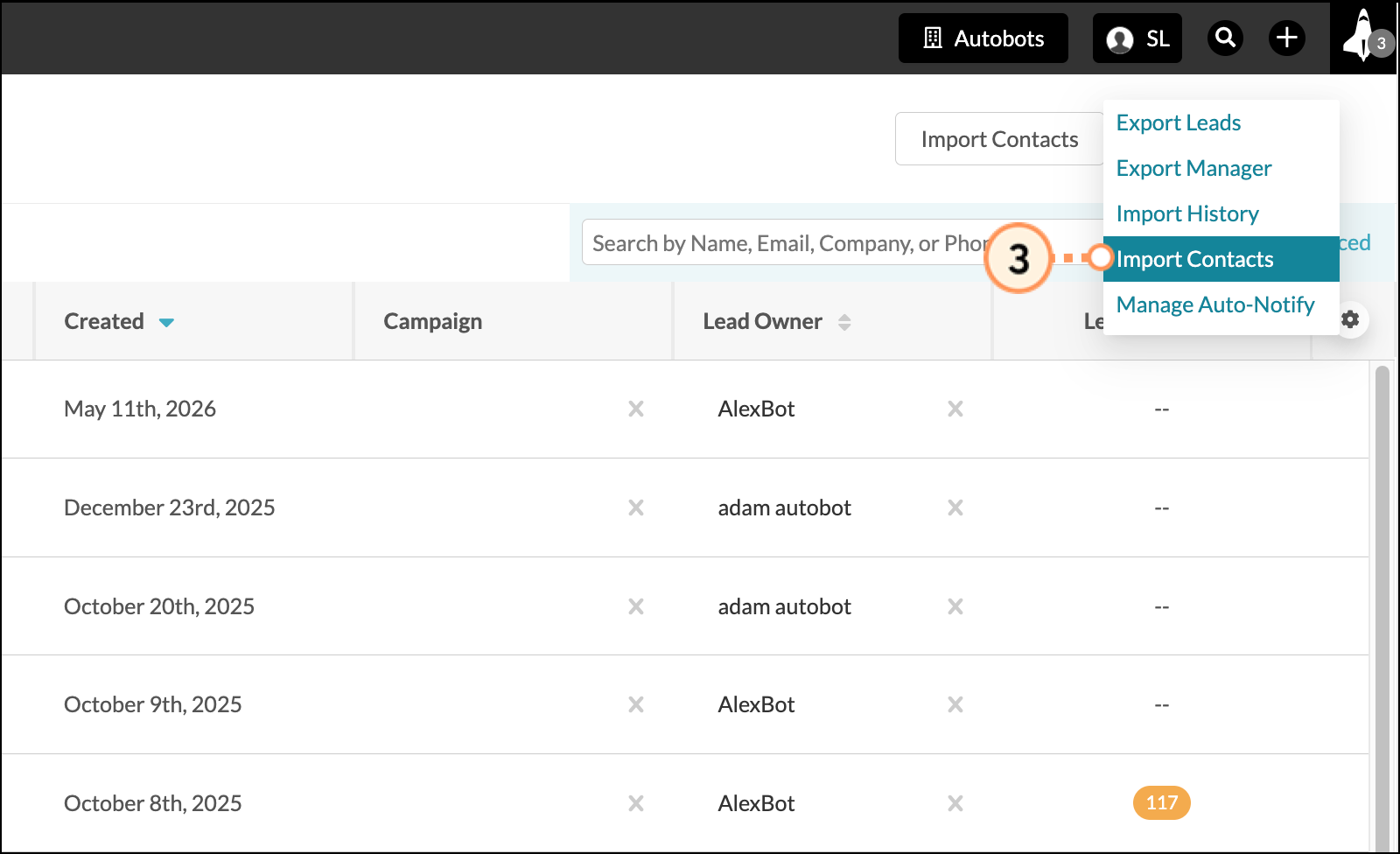This screenshot has width=1400, height=854.
Task: Click adam autobot in October 20th row
Action: 784,606
